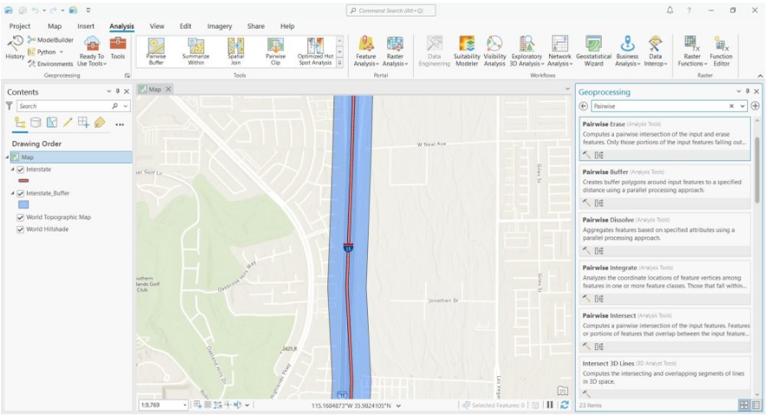This screenshot has width=768, height=416.
Task: Open Intersect 3D Lines tool result
Action: click(x=665, y=377)
